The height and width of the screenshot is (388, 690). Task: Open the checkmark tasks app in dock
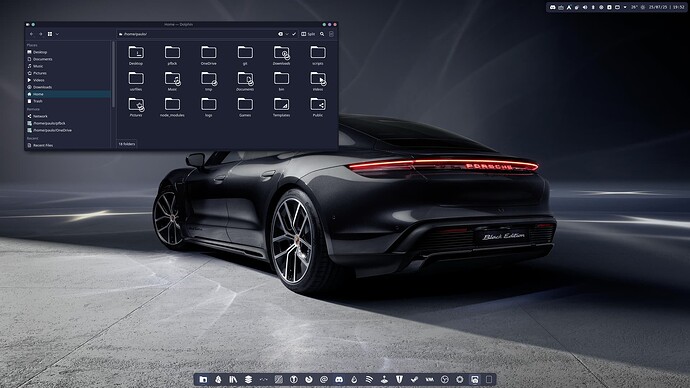click(414, 379)
